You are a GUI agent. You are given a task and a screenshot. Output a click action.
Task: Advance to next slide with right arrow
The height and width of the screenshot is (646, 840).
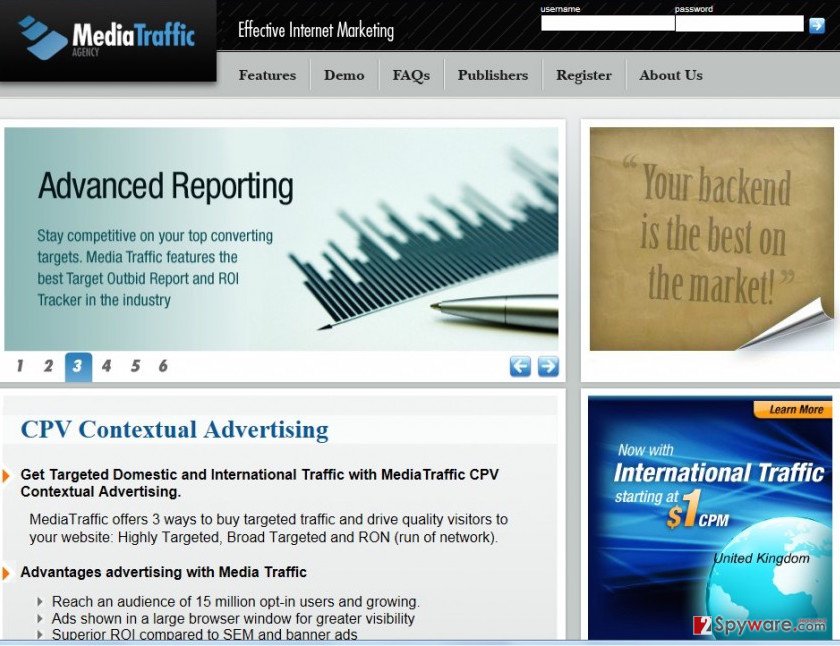click(548, 366)
